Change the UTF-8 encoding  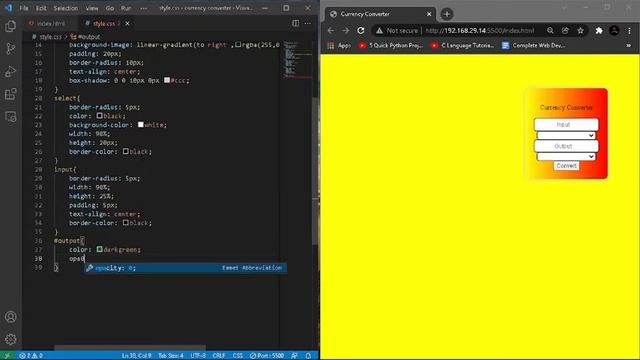[x=198, y=356]
